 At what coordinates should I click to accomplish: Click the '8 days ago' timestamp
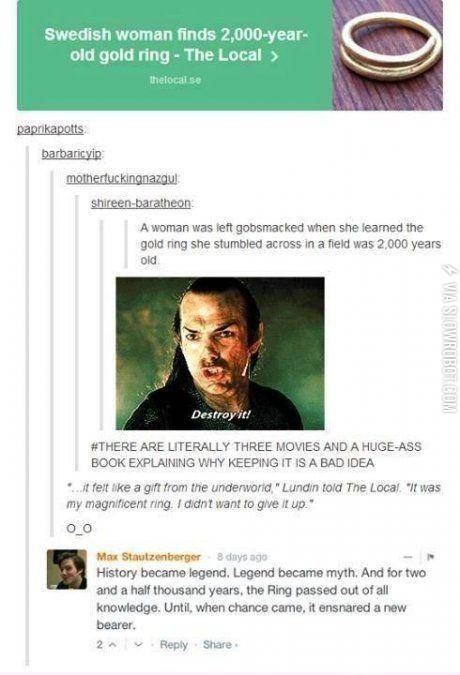pos(242,557)
